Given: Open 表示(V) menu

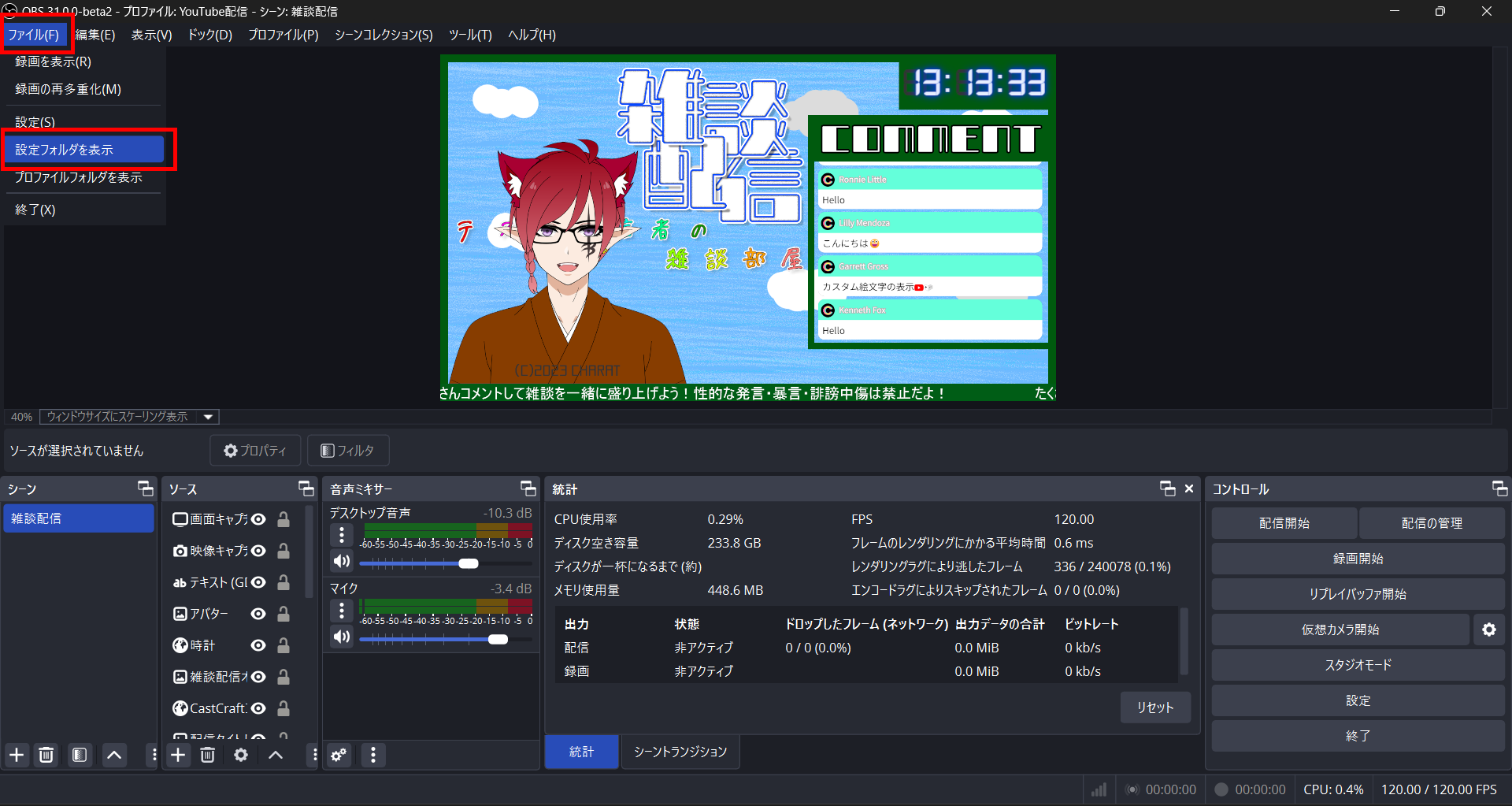Looking at the screenshot, I should click(x=151, y=35).
